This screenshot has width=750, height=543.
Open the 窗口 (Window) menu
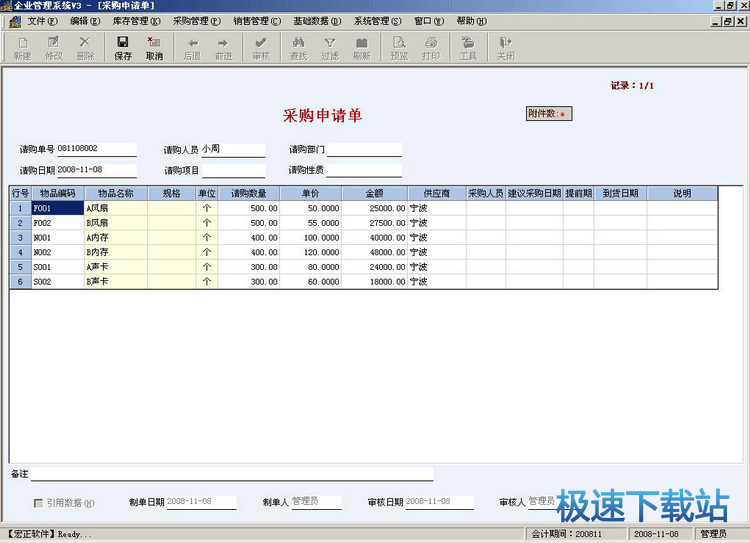429,21
